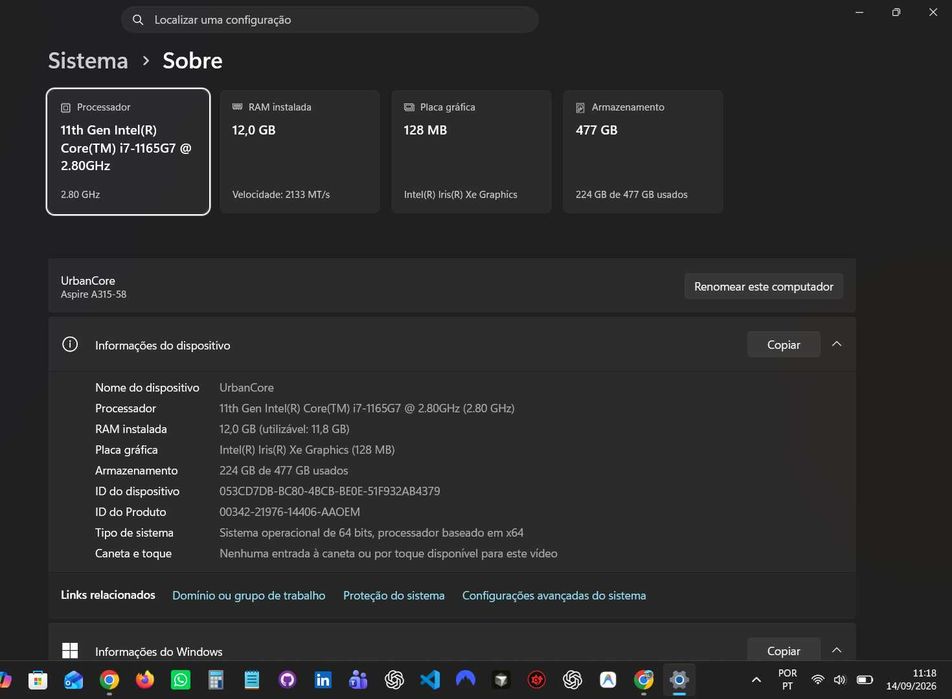Image resolution: width=952 pixels, height=699 pixels.
Task: Click the info circle icon
Action: (70, 344)
